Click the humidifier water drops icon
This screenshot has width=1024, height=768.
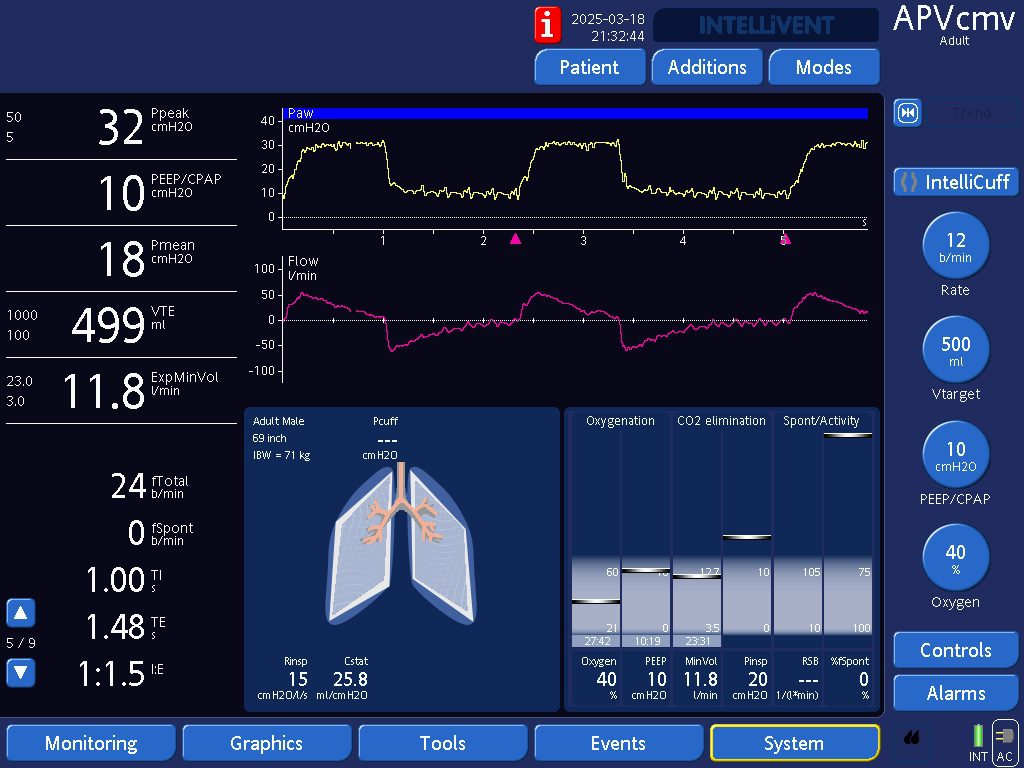[911, 739]
